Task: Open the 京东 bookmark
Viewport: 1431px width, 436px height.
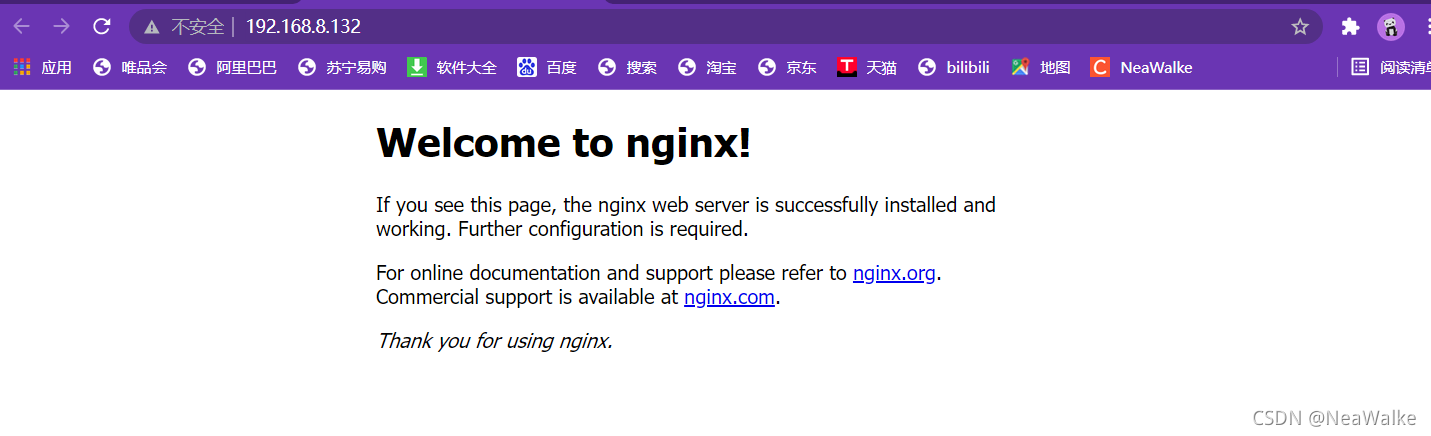Action: [x=788, y=67]
